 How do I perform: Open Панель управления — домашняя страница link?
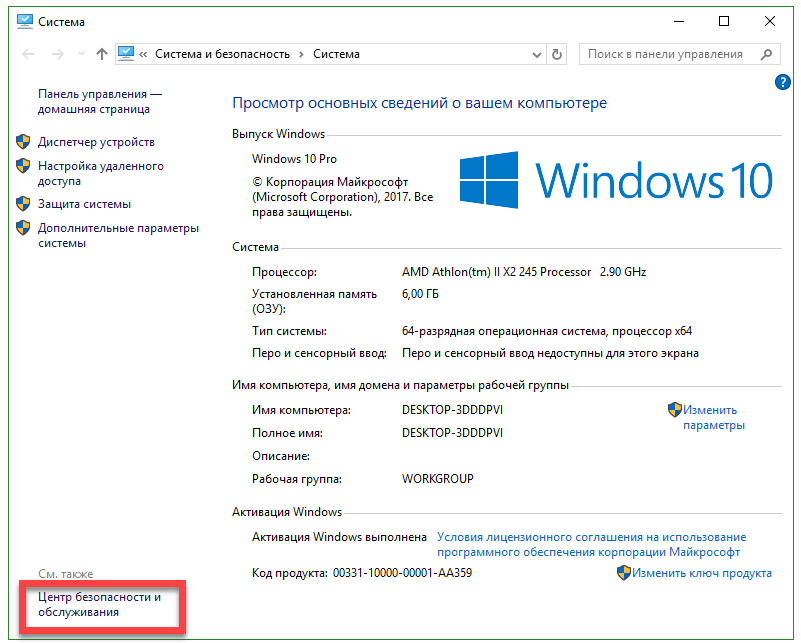pyautogui.click(x=100, y=102)
